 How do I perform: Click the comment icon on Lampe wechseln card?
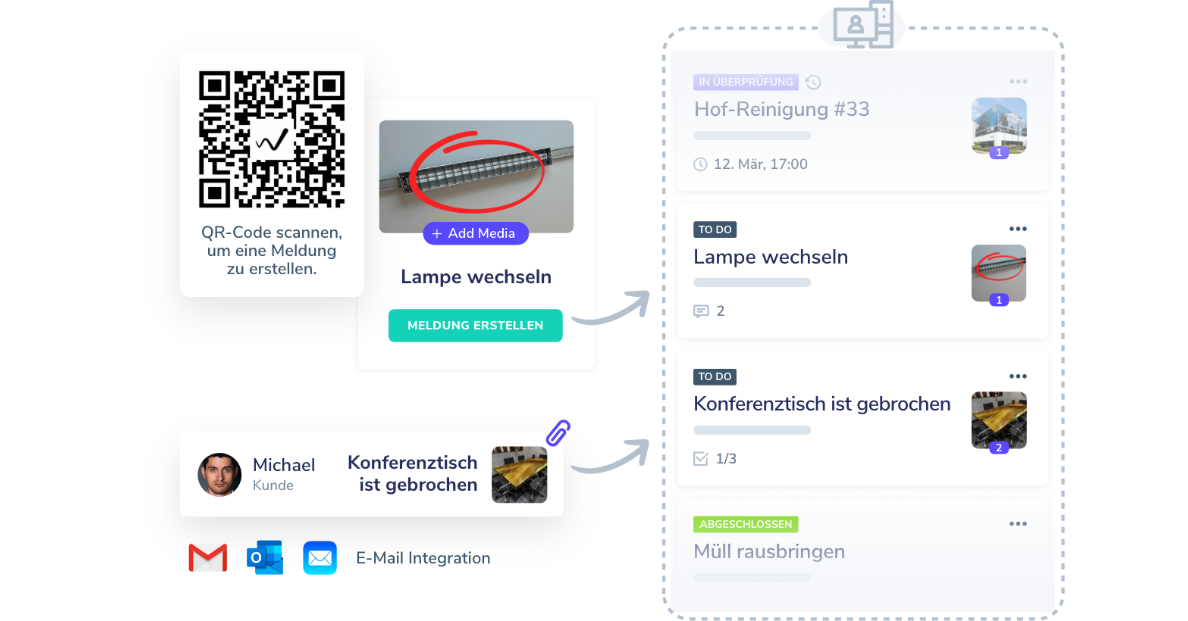click(701, 311)
